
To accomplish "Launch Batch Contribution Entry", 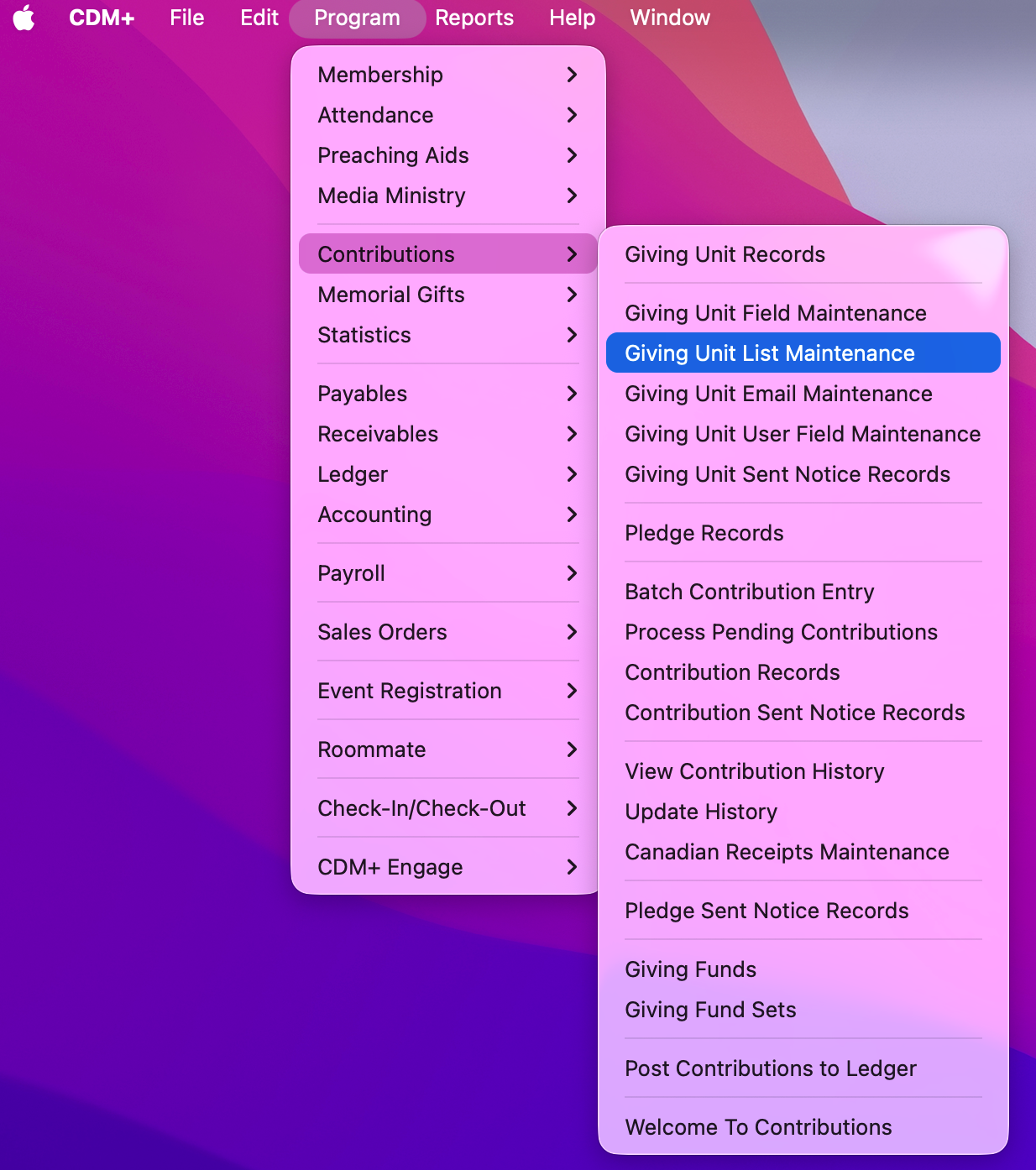I will point(803,592).
